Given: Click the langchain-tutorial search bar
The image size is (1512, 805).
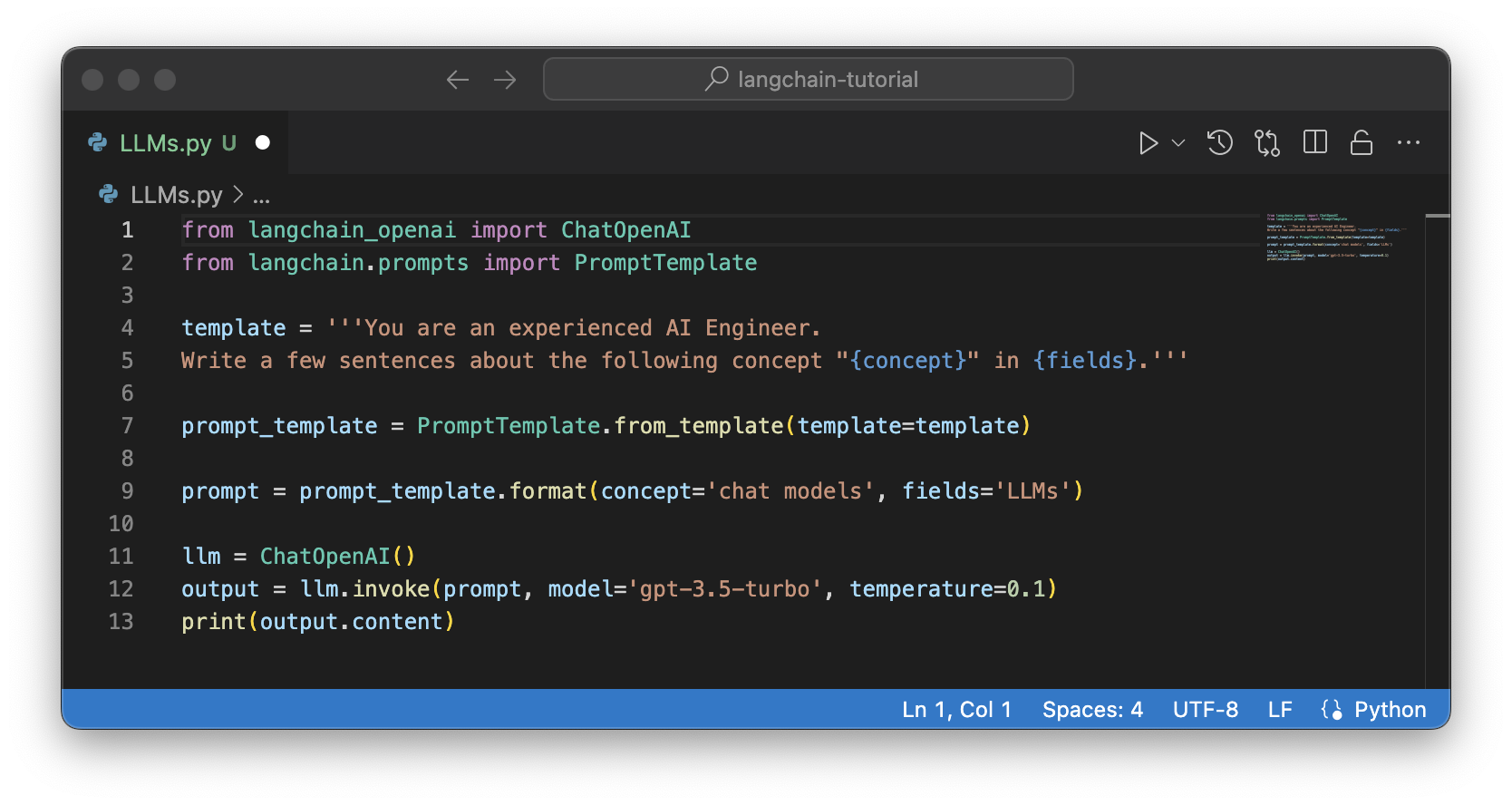Looking at the screenshot, I should click(x=809, y=80).
